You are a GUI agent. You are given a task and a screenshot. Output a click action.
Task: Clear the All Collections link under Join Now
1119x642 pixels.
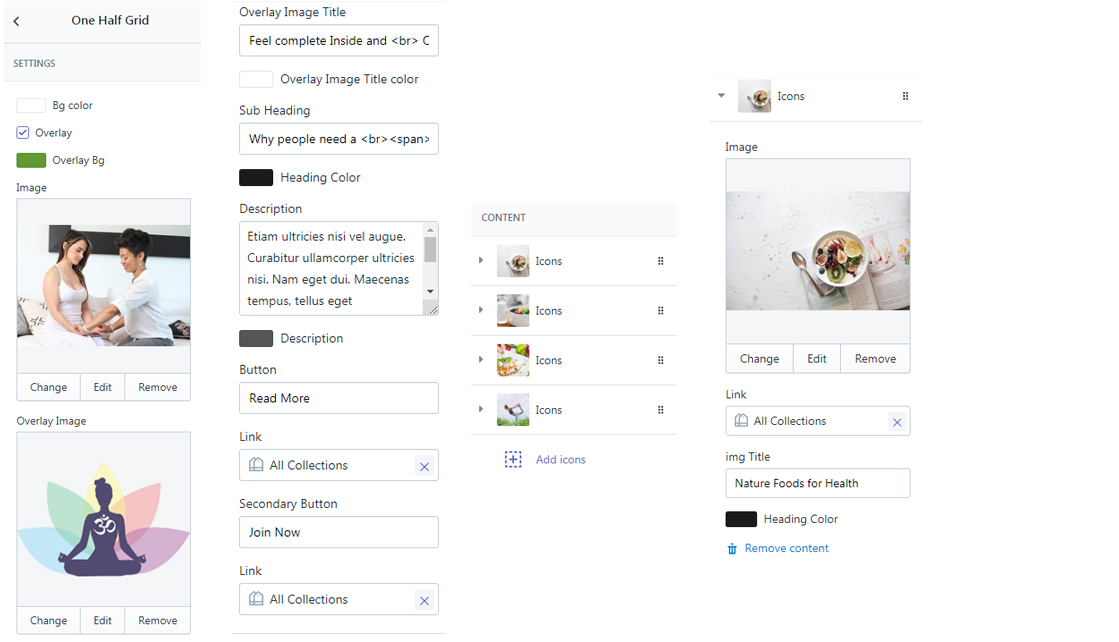pyautogui.click(x=425, y=601)
